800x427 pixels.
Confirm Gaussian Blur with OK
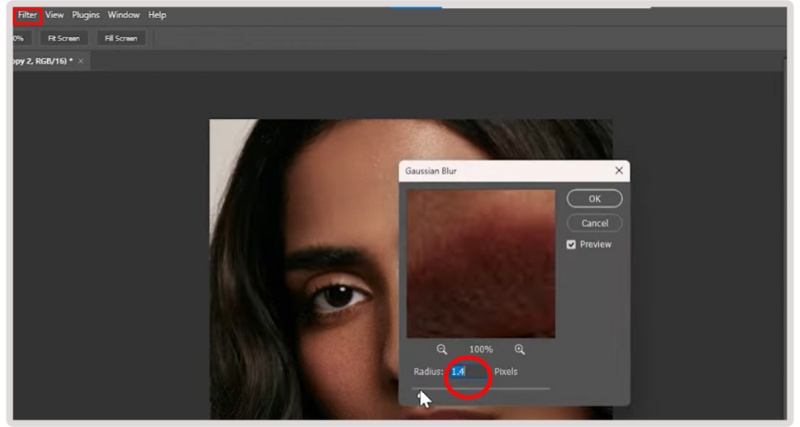594,198
